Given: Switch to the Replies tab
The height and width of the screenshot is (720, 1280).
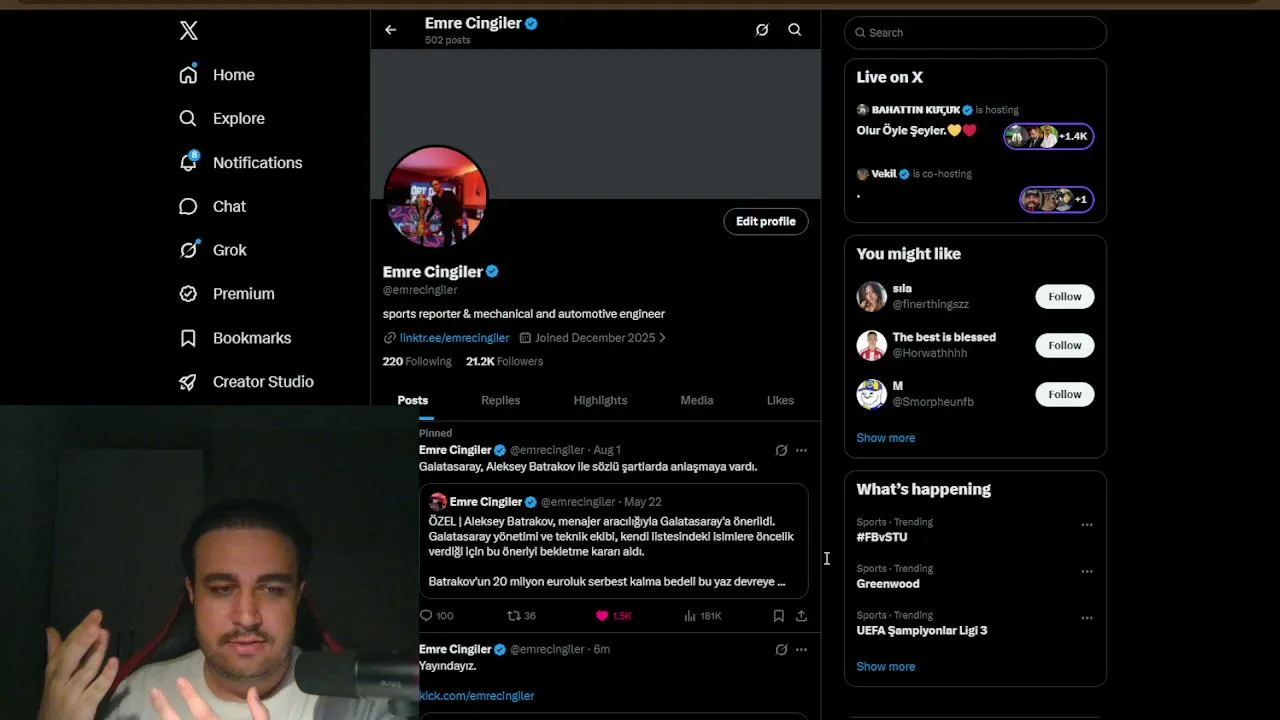Looking at the screenshot, I should (501, 400).
